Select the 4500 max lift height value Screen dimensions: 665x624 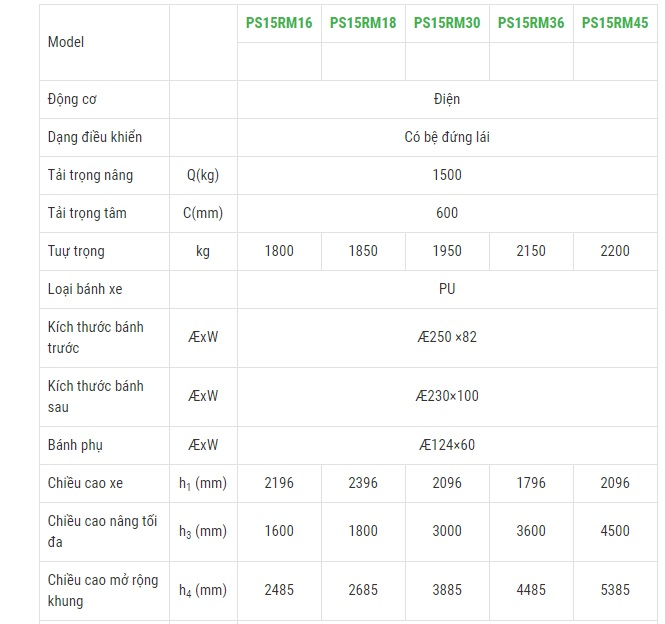[615, 531]
